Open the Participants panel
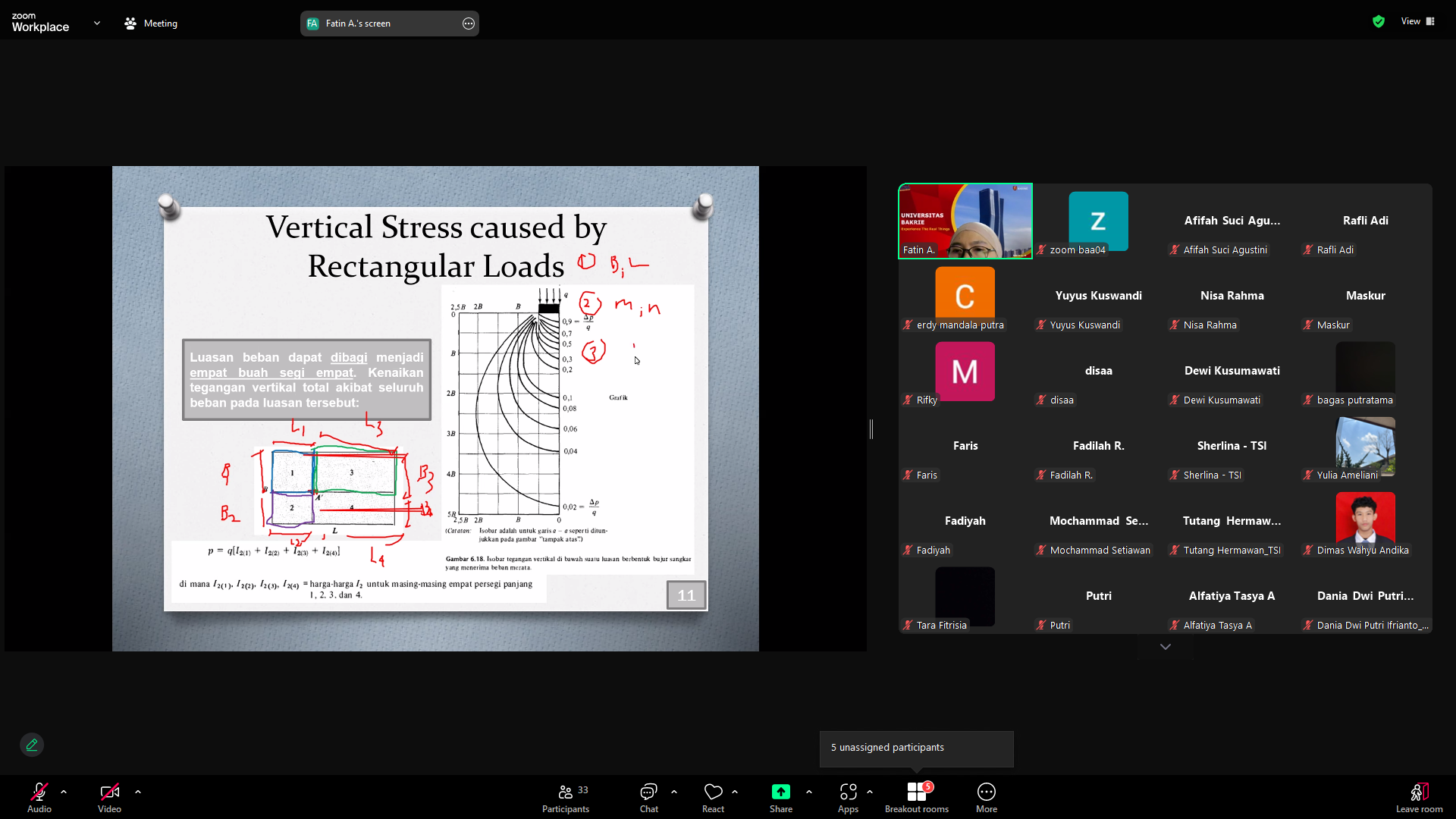1456x819 pixels. click(x=566, y=798)
